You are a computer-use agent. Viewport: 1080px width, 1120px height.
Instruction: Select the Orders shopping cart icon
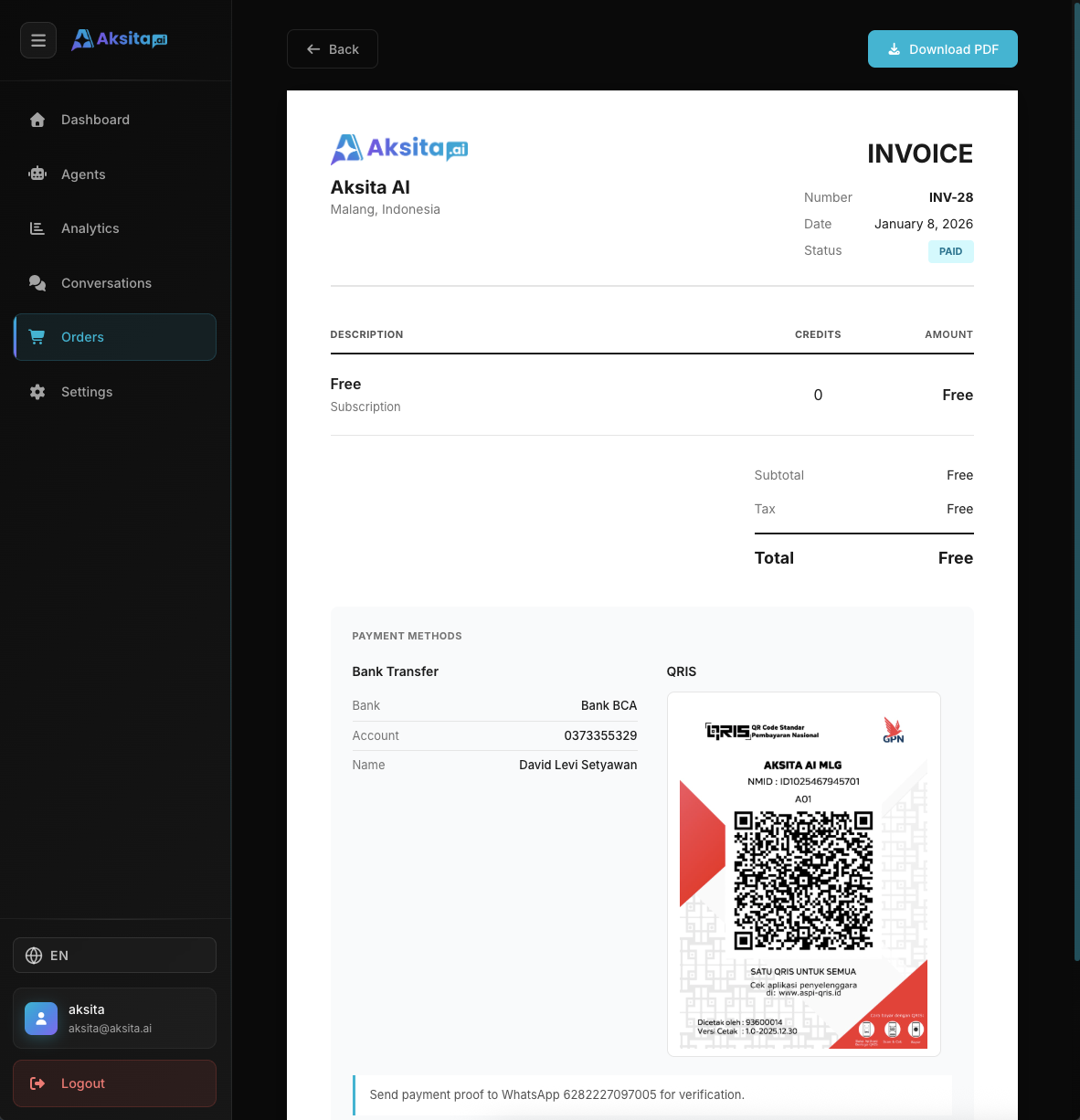point(37,336)
